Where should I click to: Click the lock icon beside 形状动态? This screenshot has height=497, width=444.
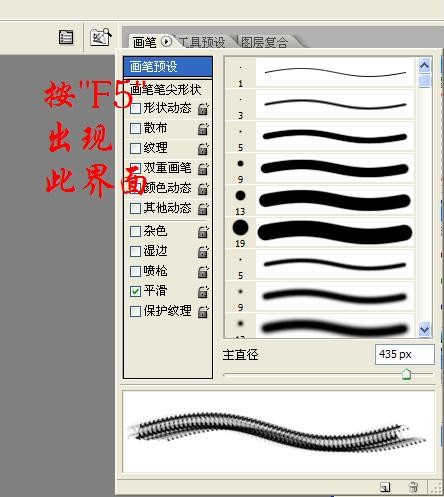pyautogui.click(x=203, y=109)
